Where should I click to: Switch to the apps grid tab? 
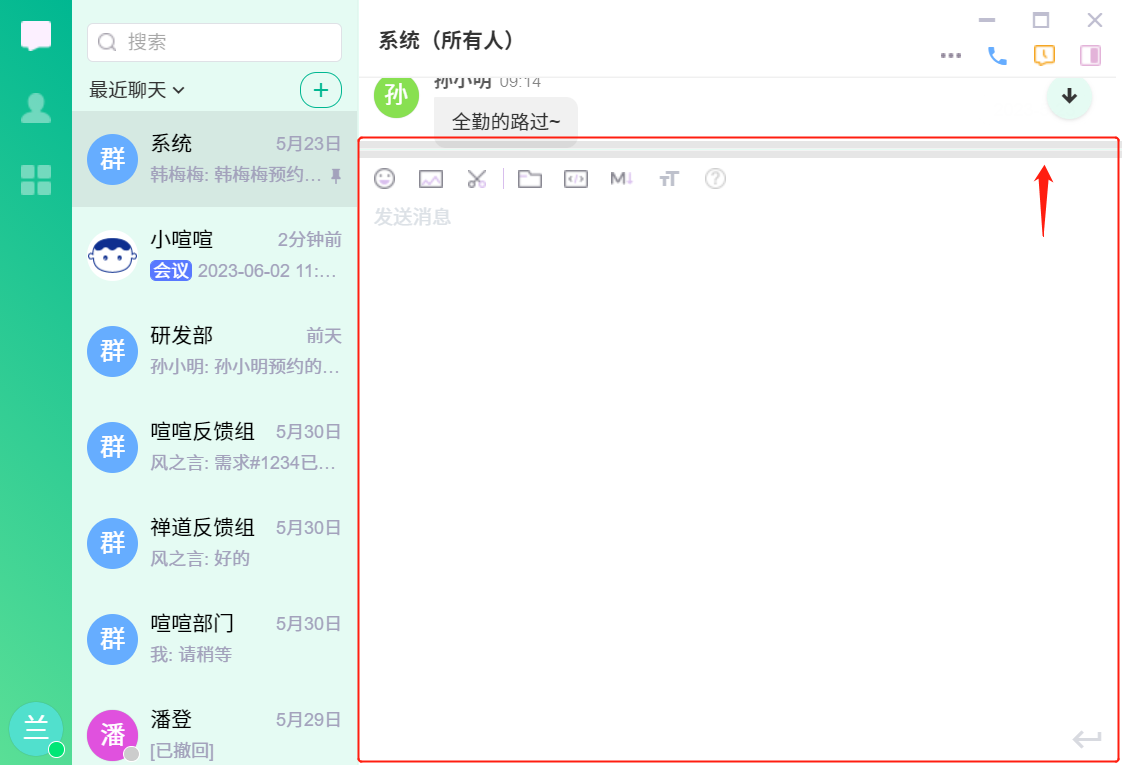coord(36,180)
